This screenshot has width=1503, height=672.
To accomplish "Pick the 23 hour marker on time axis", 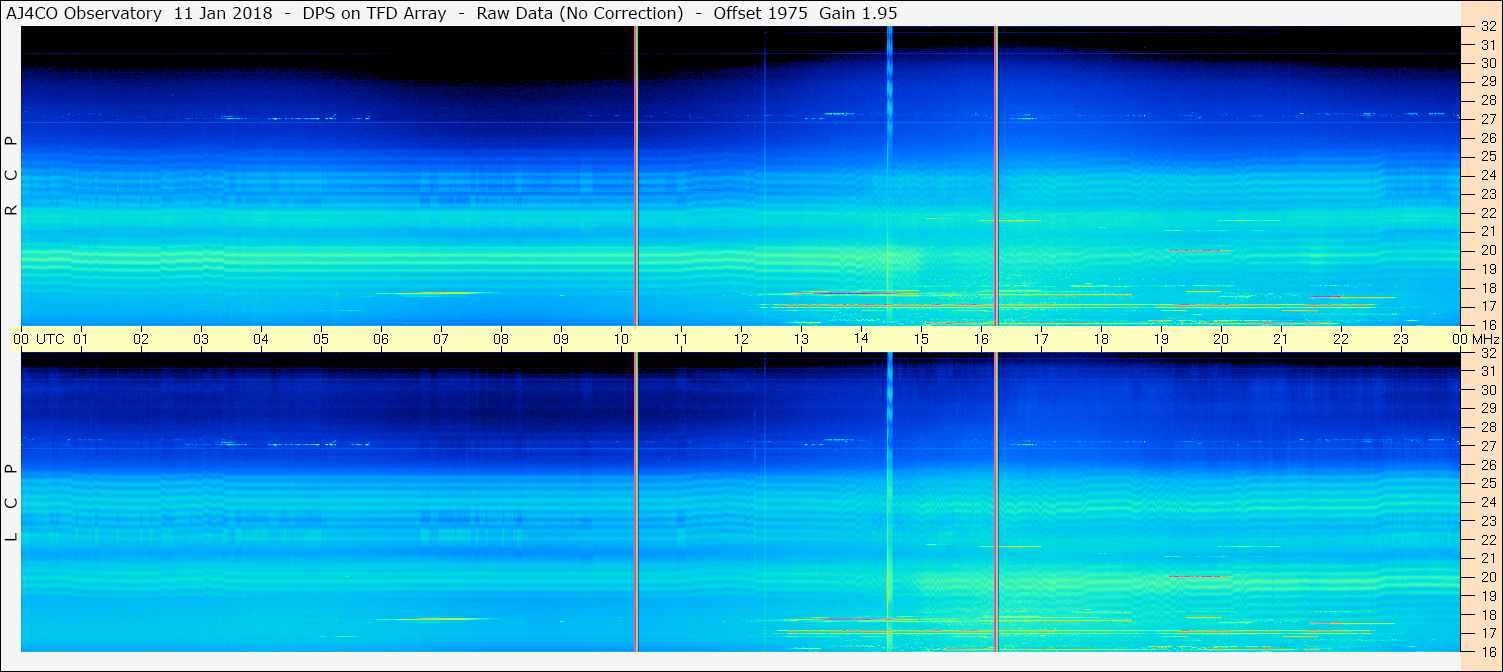I will tap(1401, 339).
